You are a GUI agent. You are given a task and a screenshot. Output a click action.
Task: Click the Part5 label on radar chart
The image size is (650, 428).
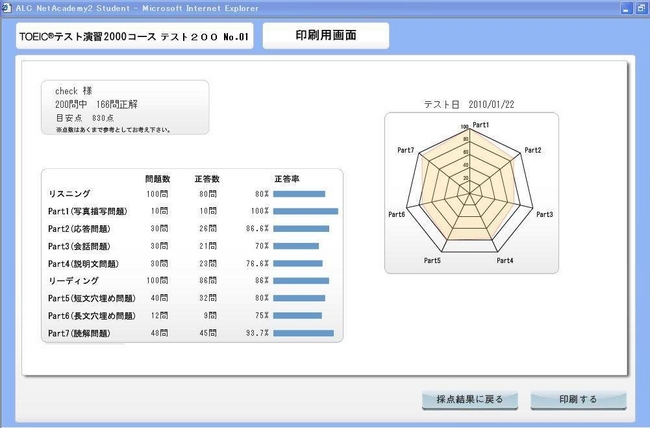click(x=432, y=260)
